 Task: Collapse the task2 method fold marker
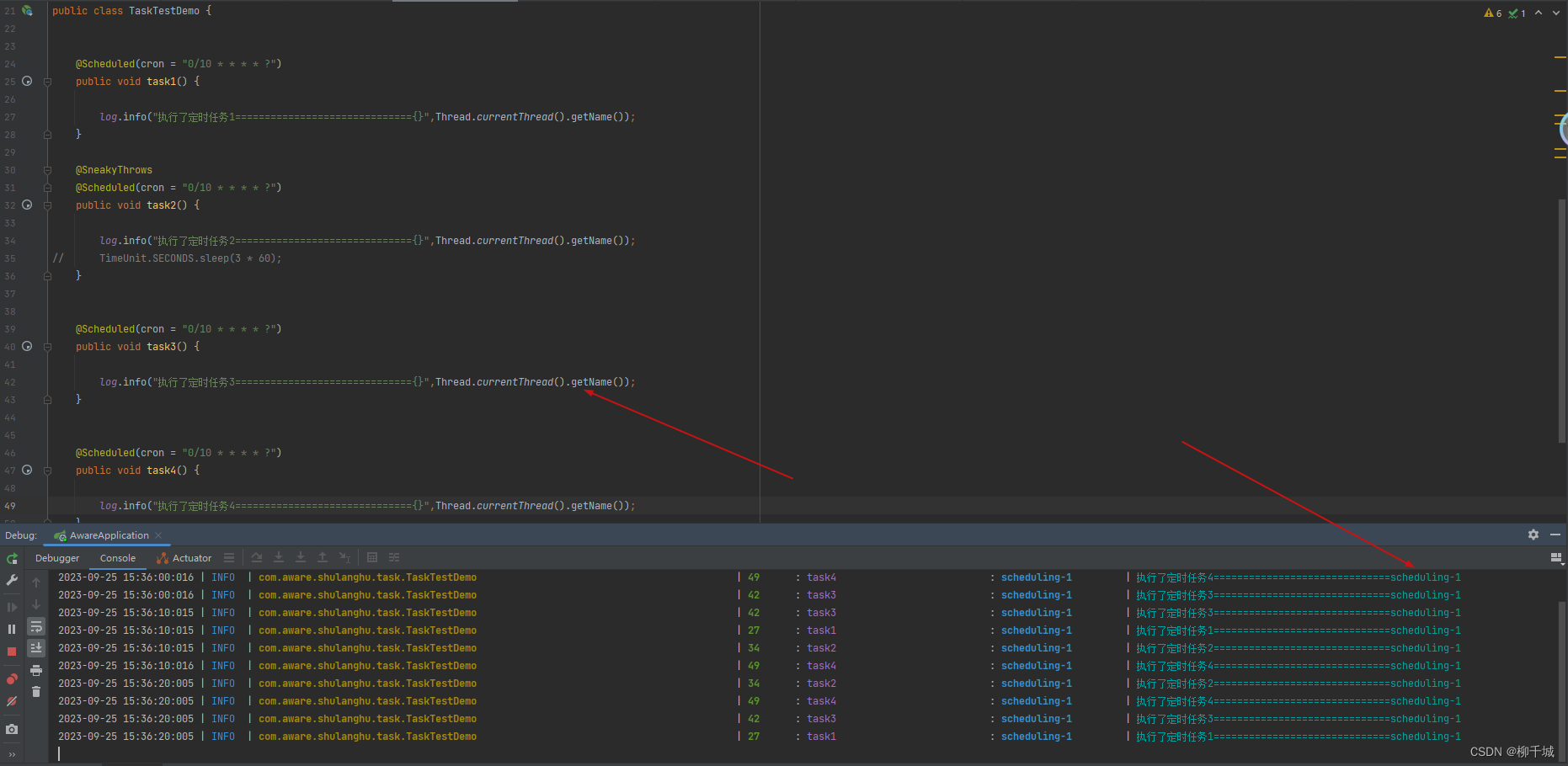coord(47,205)
